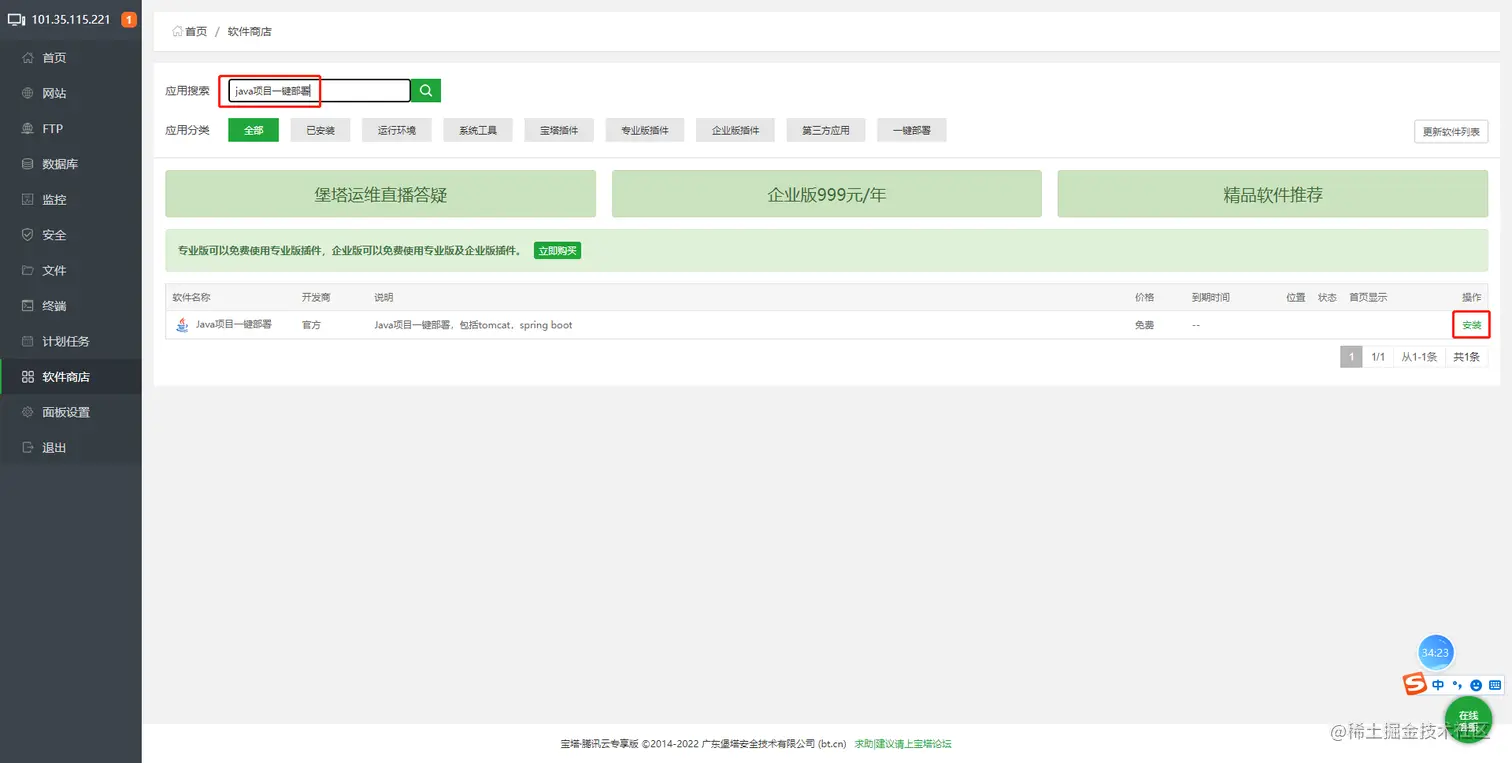
Task: Select the 企业版插件 category tab
Action: (736, 130)
